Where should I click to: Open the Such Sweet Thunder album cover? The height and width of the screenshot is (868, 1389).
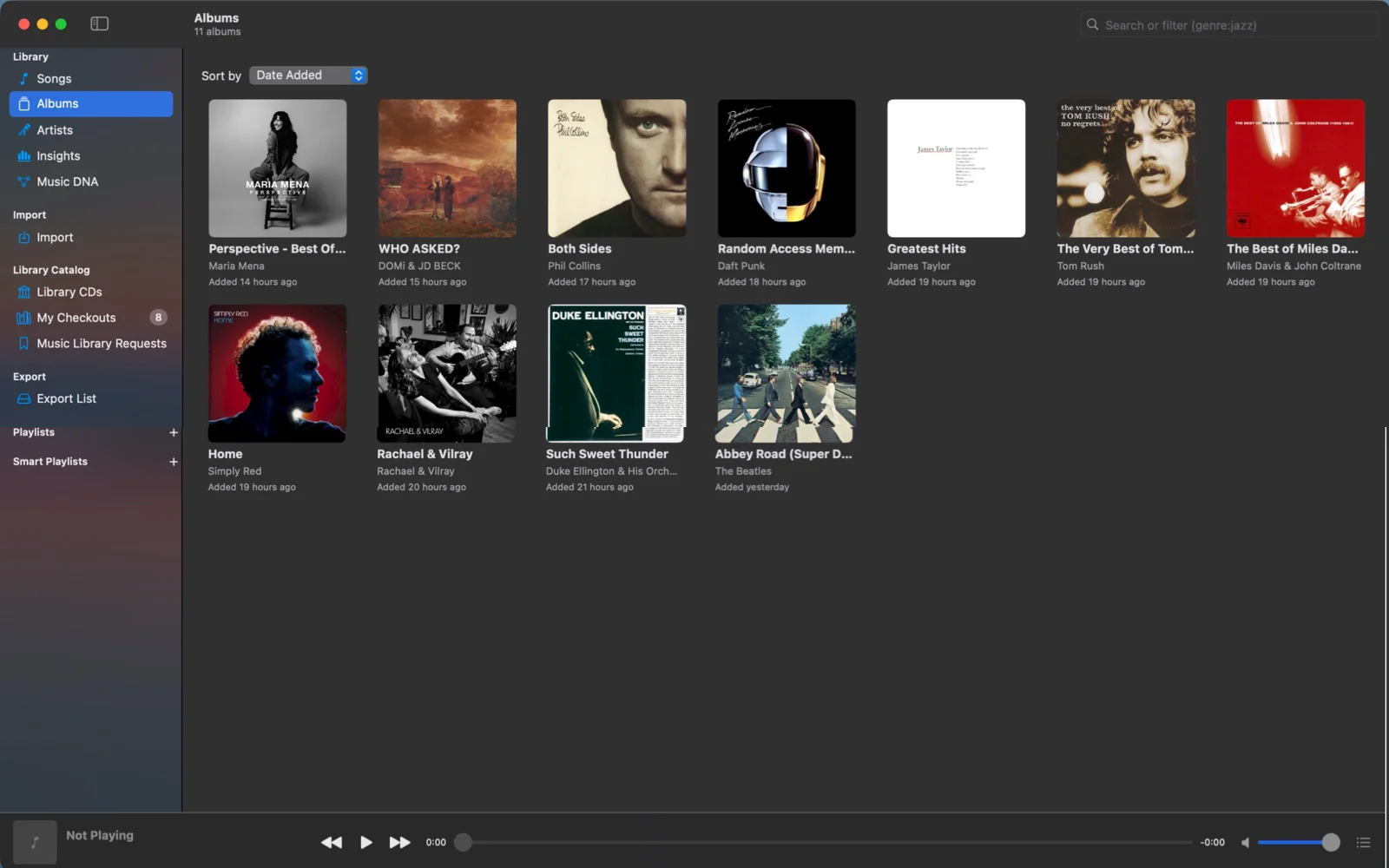pos(616,373)
